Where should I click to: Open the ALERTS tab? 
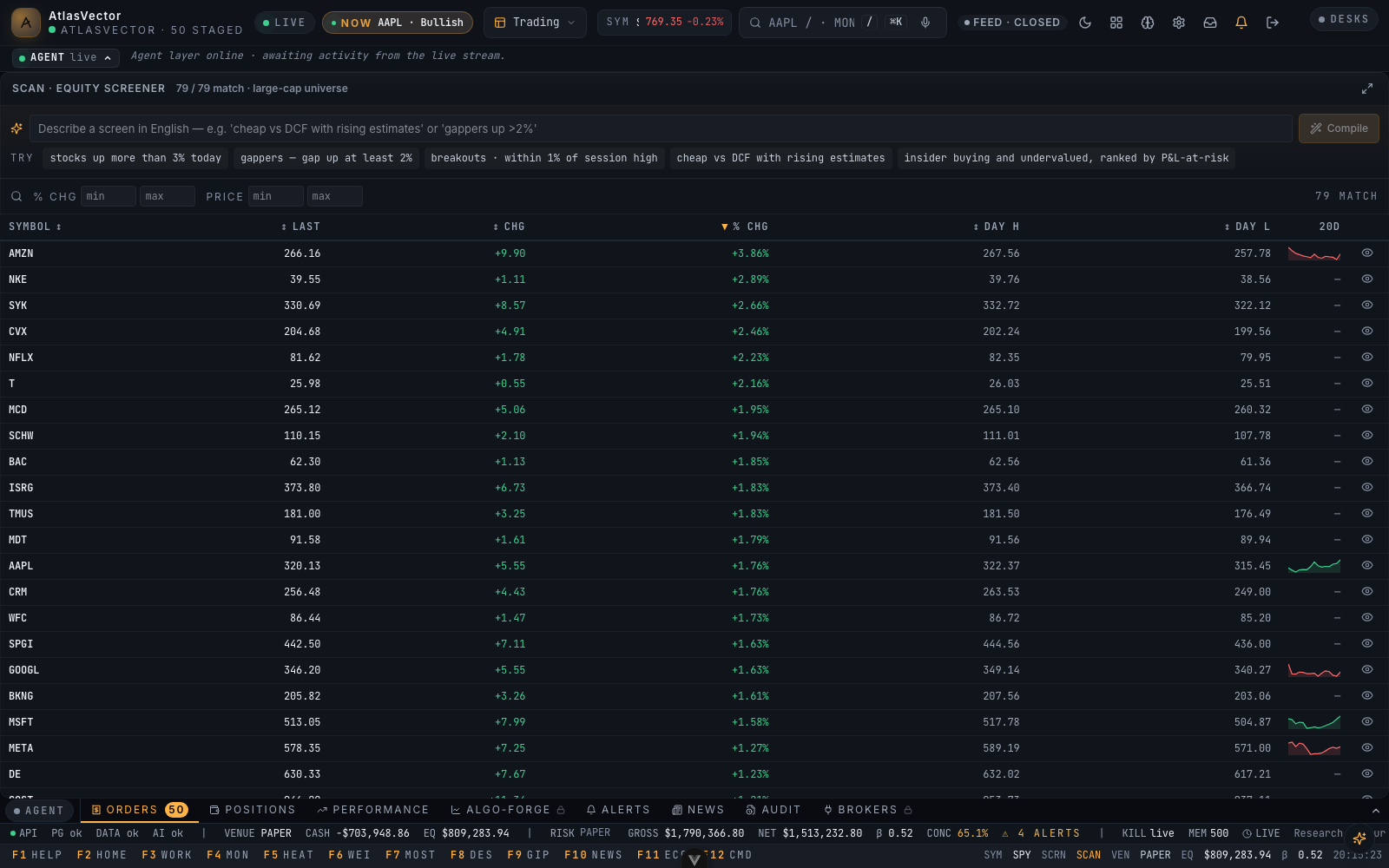point(618,810)
